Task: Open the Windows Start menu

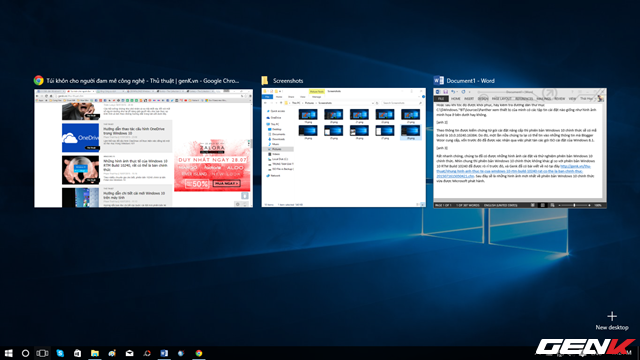Action: click(8, 353)
